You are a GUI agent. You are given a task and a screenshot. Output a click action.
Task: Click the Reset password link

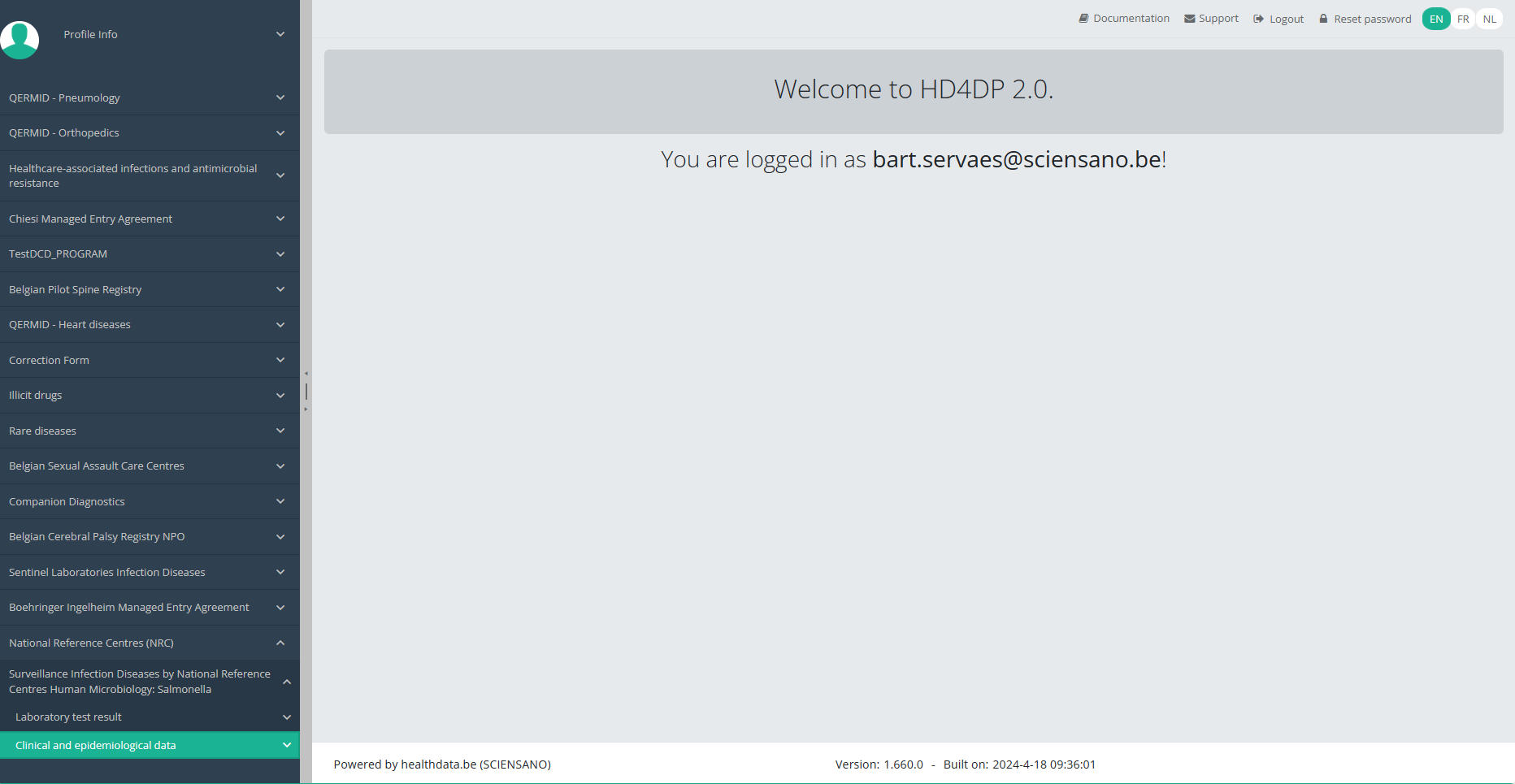point(1372,19)
